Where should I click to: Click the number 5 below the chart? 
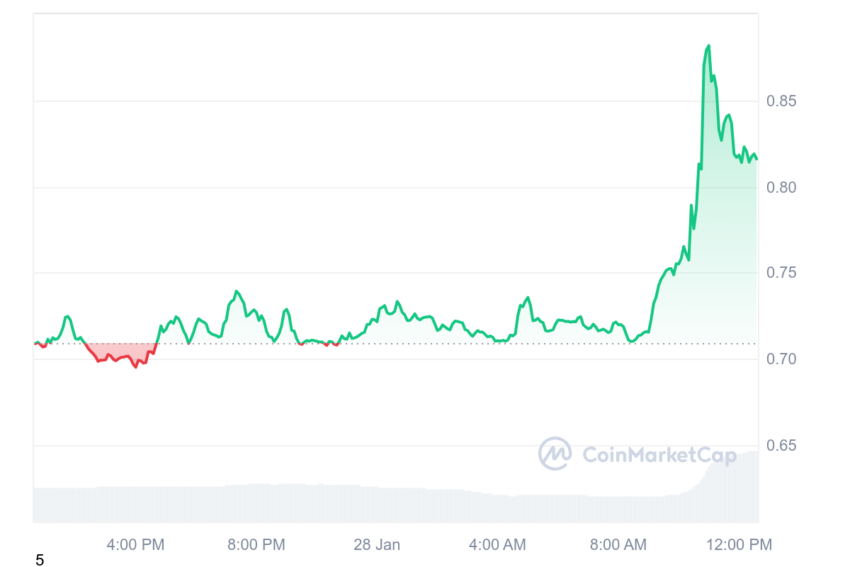tap(40, 560)
